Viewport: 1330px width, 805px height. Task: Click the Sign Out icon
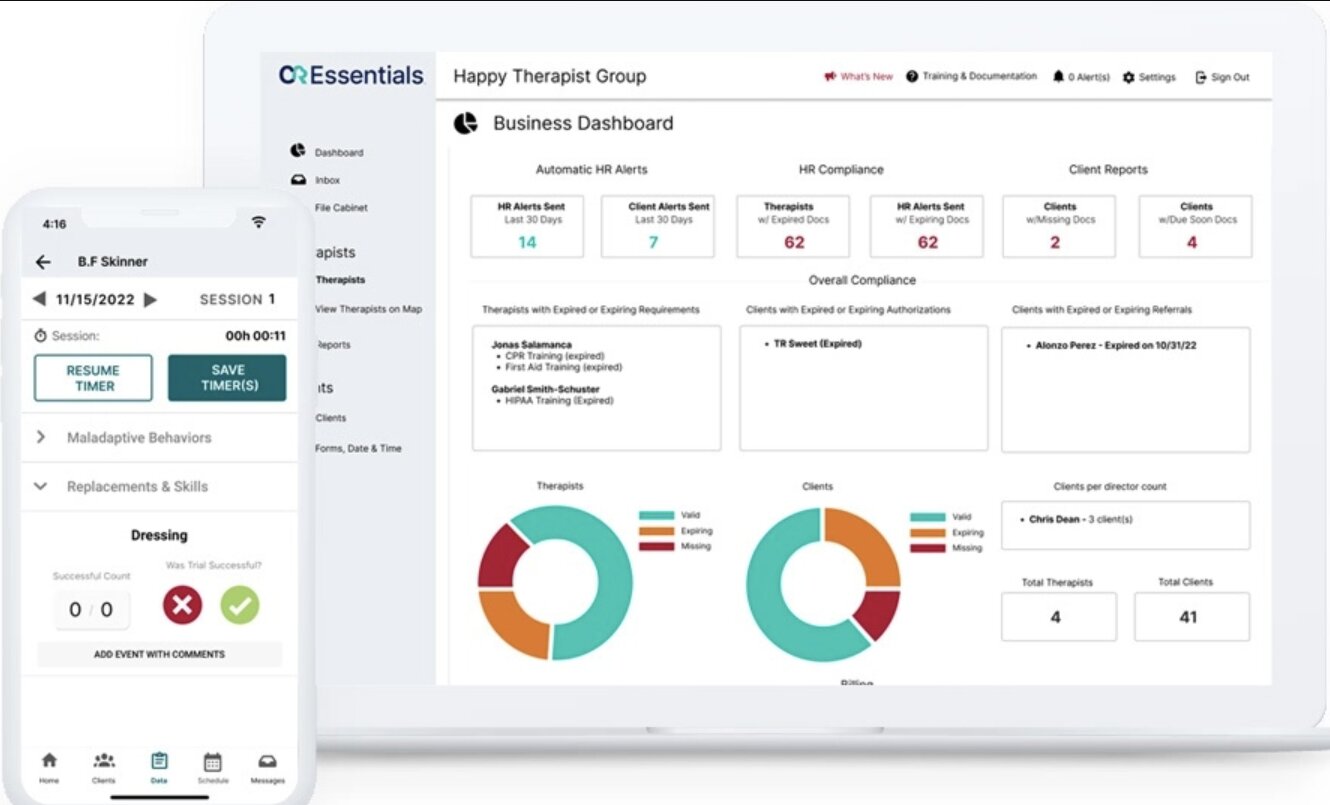pyautogui.click(x=1201, y=77)
